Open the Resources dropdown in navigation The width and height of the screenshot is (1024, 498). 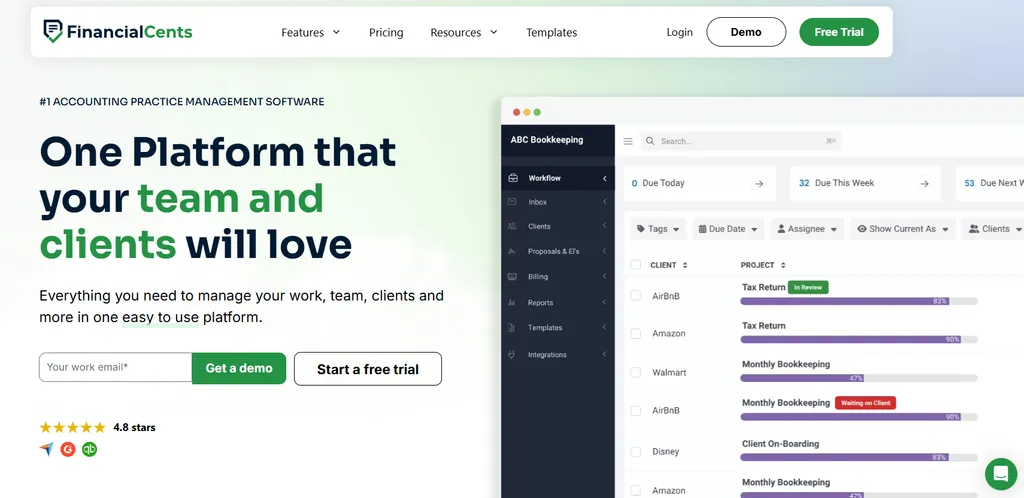(x=464, y=32)
